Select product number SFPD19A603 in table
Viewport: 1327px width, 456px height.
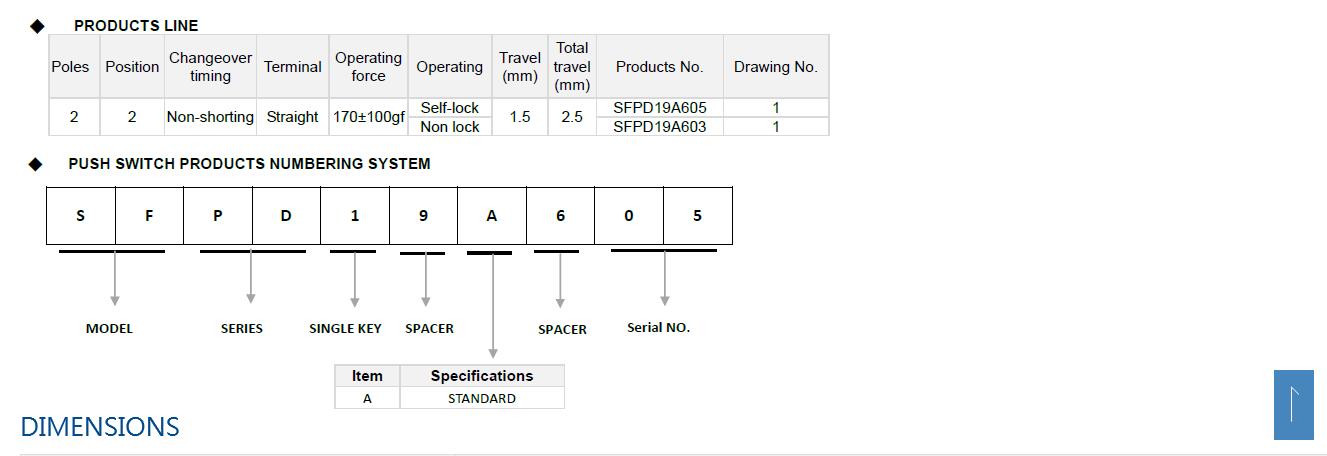(659, 127)
